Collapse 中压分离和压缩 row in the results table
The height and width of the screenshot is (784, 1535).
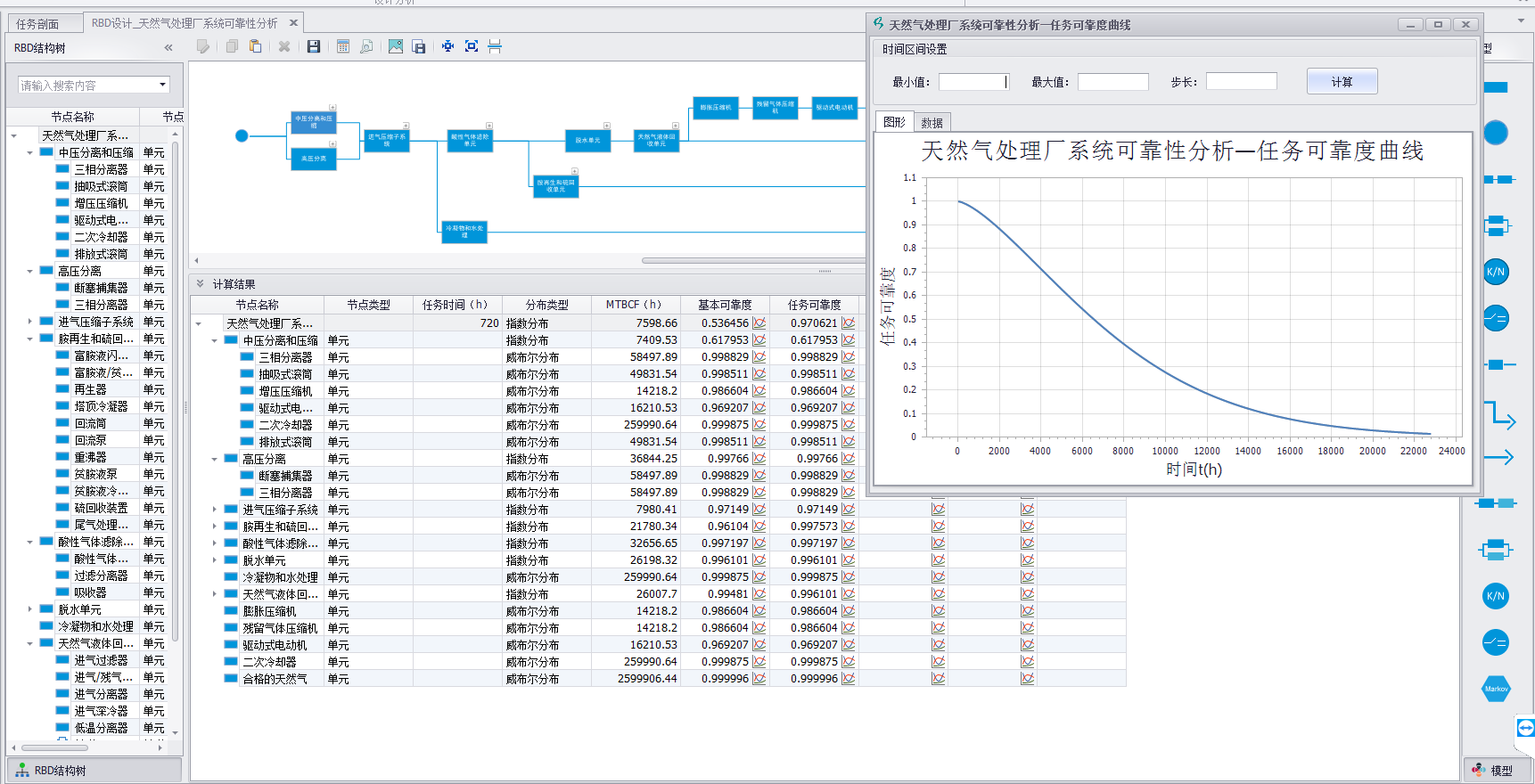pyautogui.click(x=215, y=341)
